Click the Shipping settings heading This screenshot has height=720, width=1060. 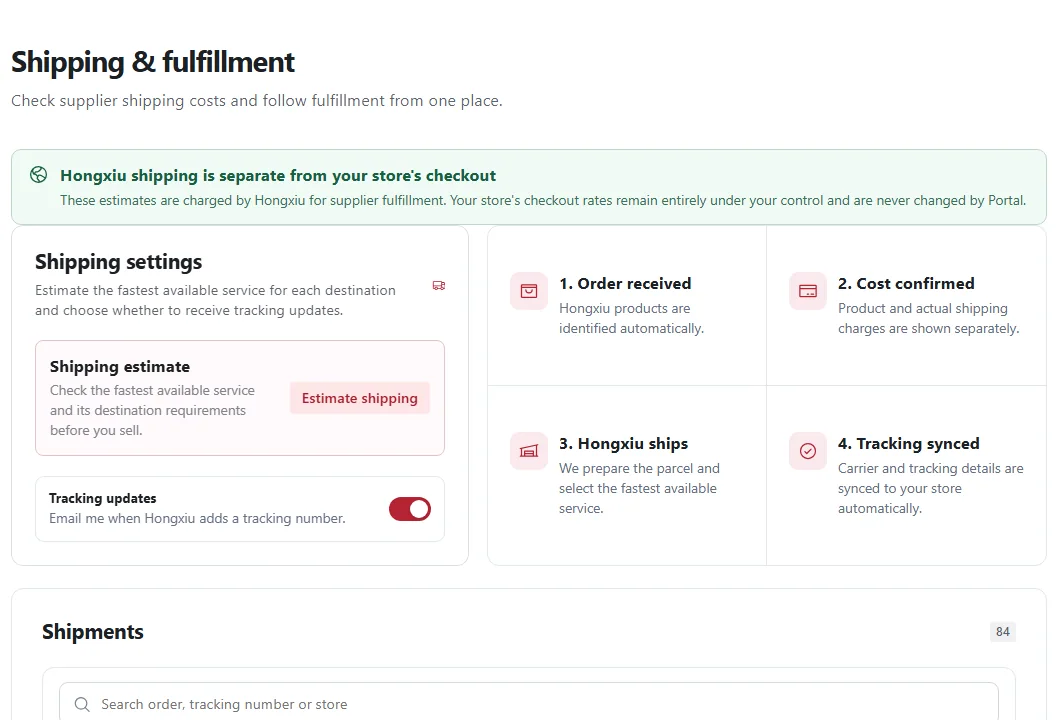pos(118,262)
